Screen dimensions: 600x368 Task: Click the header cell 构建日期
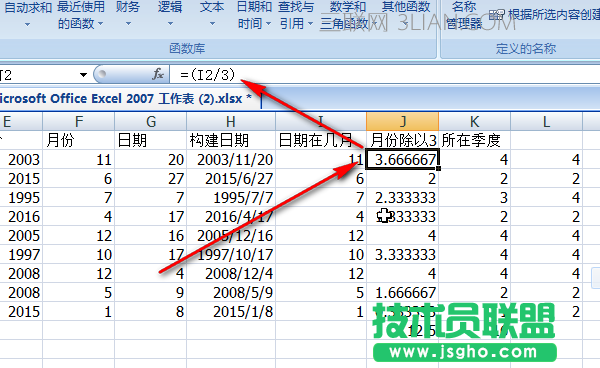[231, 140]
